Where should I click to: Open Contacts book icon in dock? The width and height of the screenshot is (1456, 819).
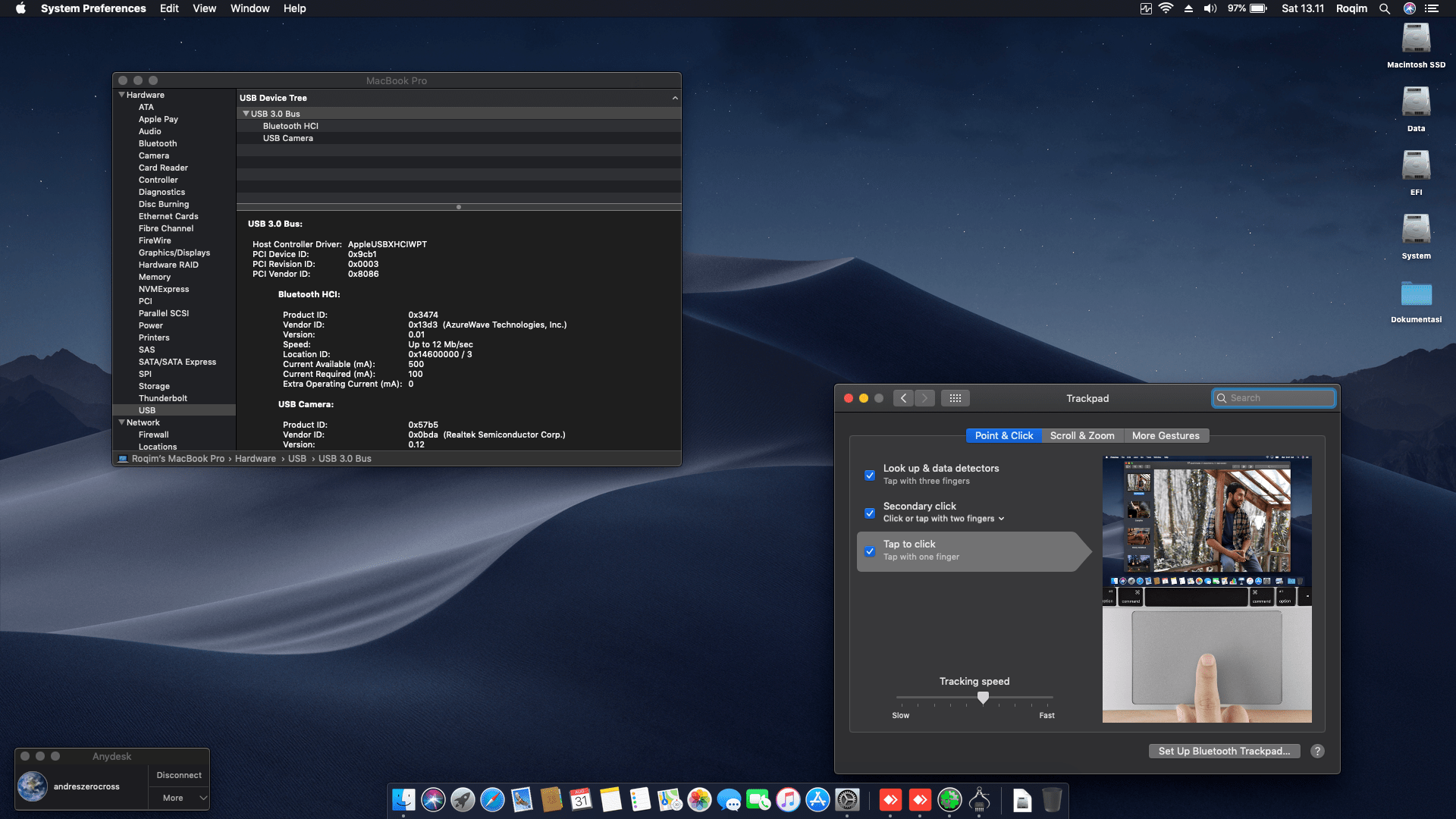coord(551,799)
